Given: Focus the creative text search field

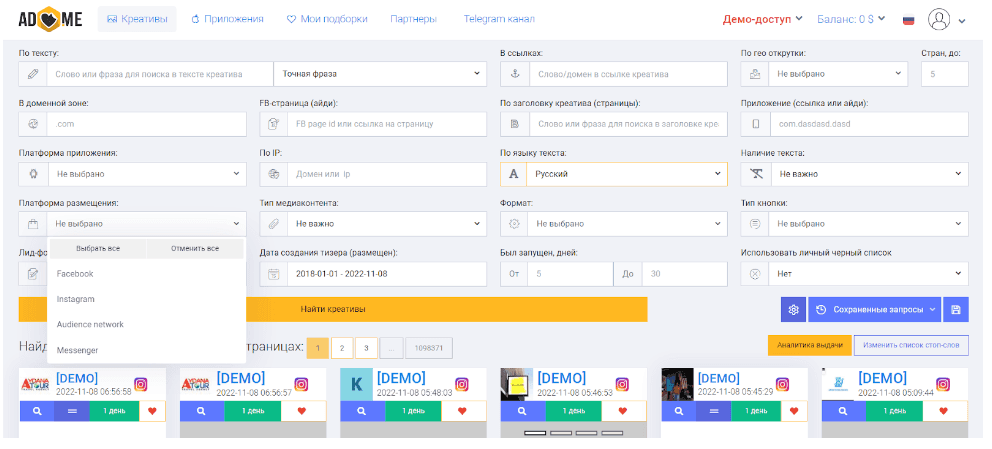Looking at the screenshot, I should [x=160, y=74].
